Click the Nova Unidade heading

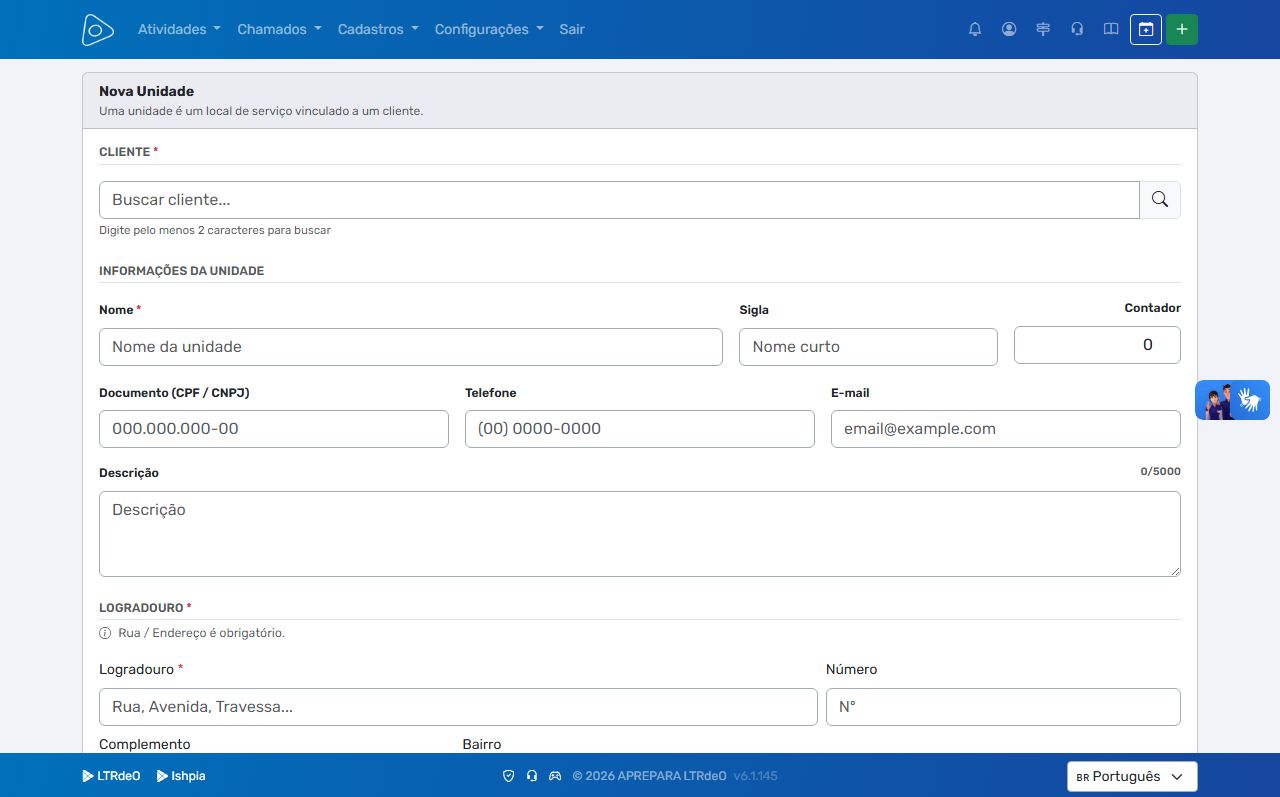click(x=146, y=91)
